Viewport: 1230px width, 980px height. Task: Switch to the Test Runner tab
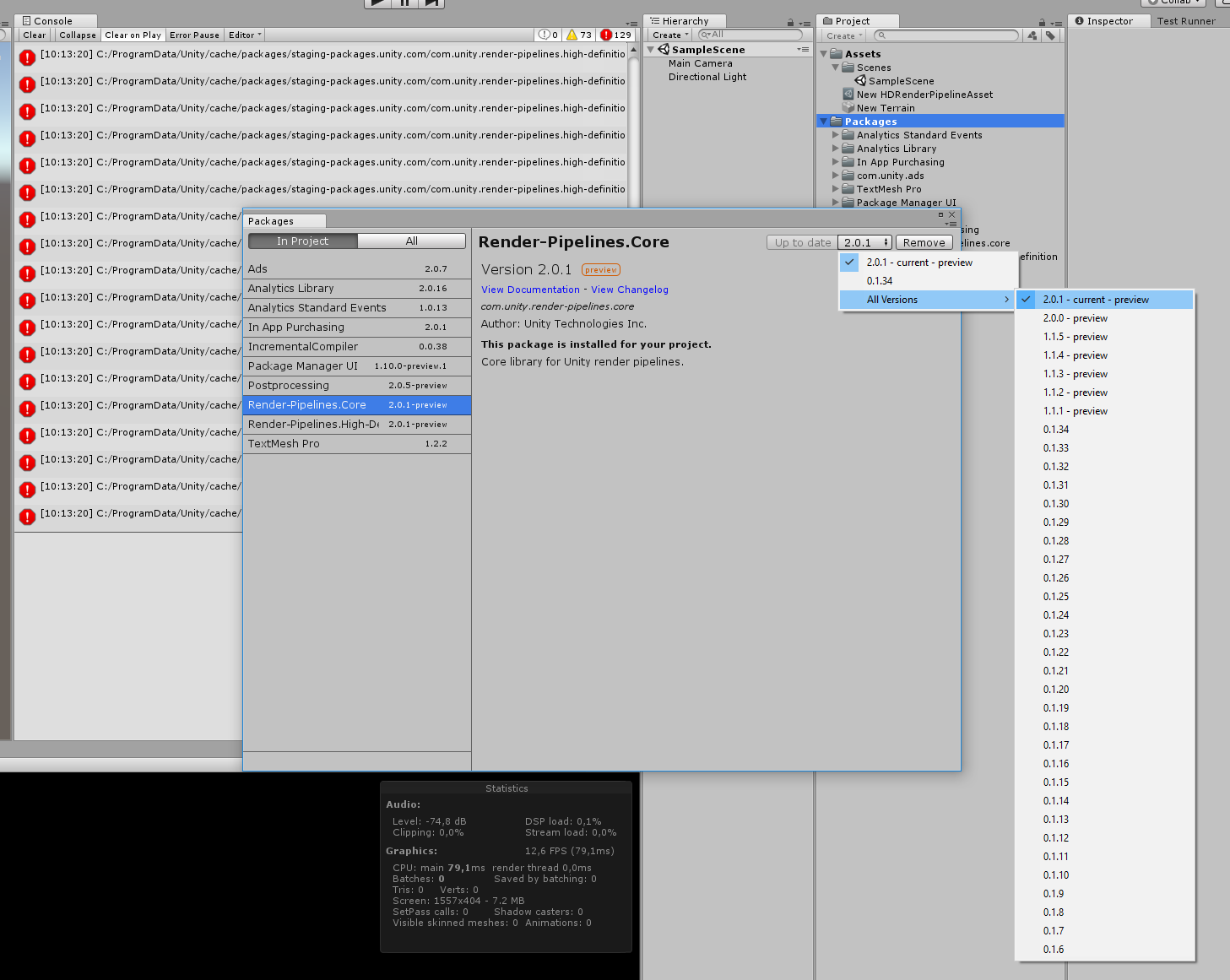pyautogui.click(x=1186, y=21)
